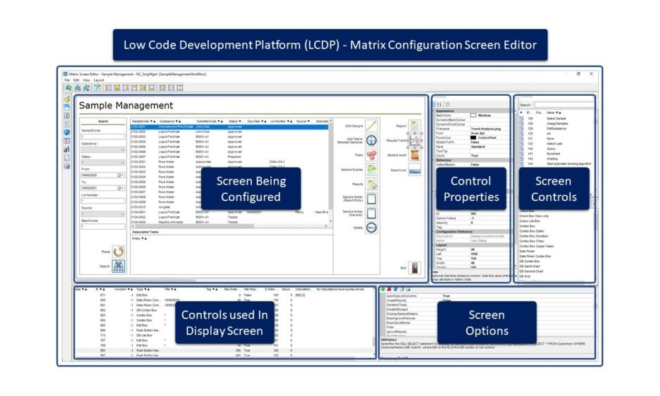Open the Status combo box in search panel
Image resolution: width=660 pixels, height=396 pixels.
pos(103,162)
